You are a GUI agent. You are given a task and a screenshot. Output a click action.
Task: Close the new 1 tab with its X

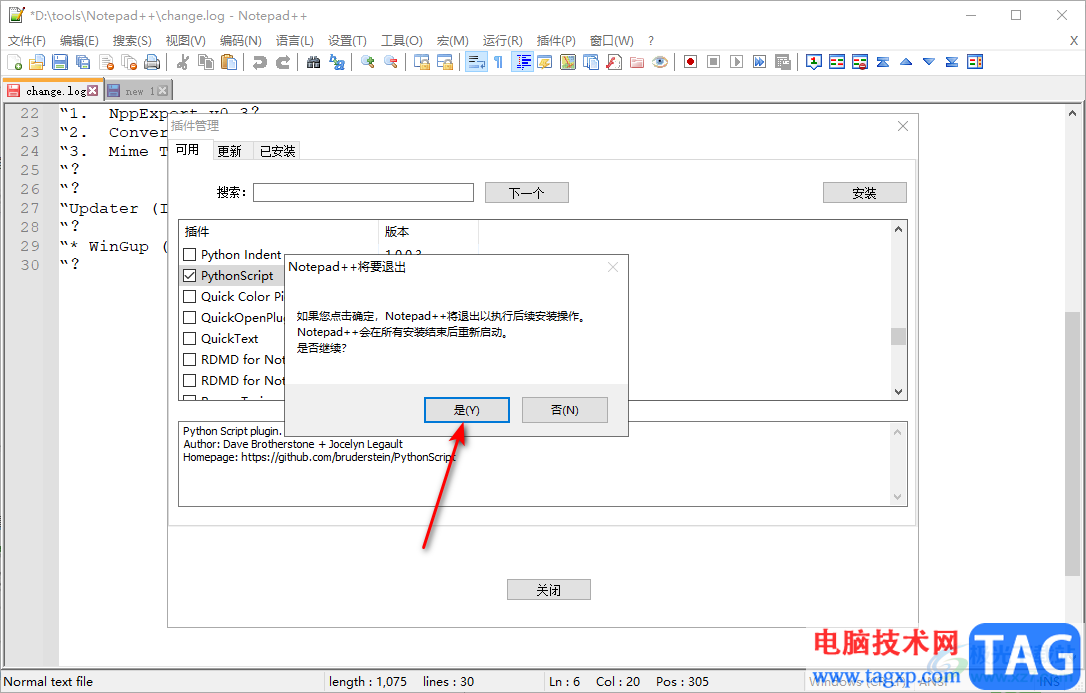point(163,91)
